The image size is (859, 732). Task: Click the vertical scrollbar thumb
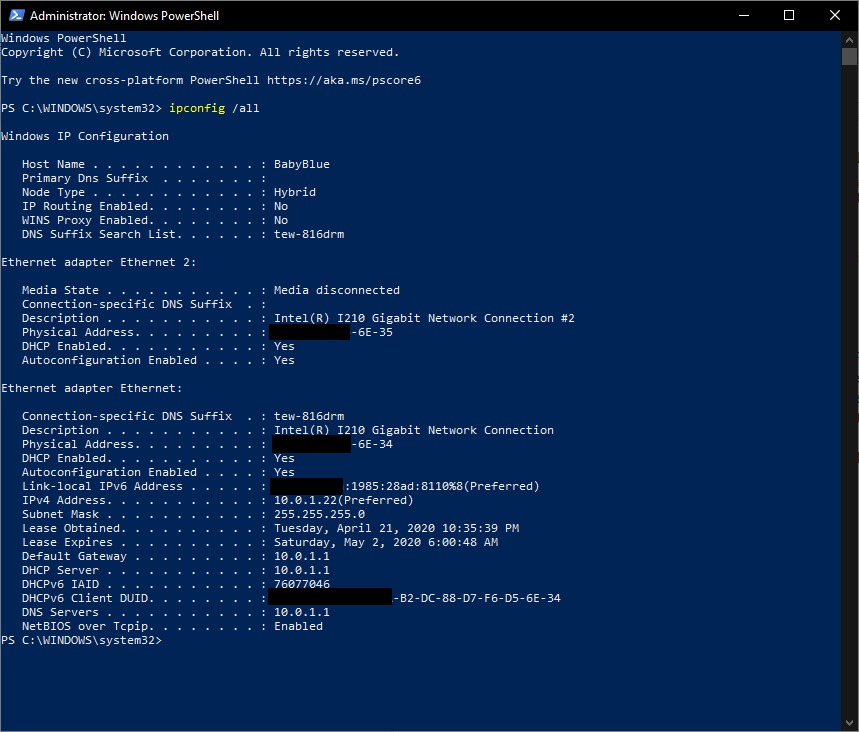point(849,56)
